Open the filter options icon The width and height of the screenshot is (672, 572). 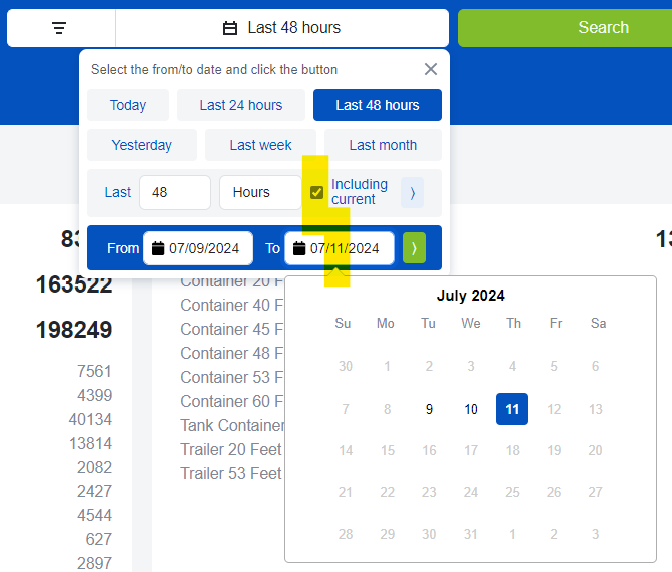click(x=59, y=28)
